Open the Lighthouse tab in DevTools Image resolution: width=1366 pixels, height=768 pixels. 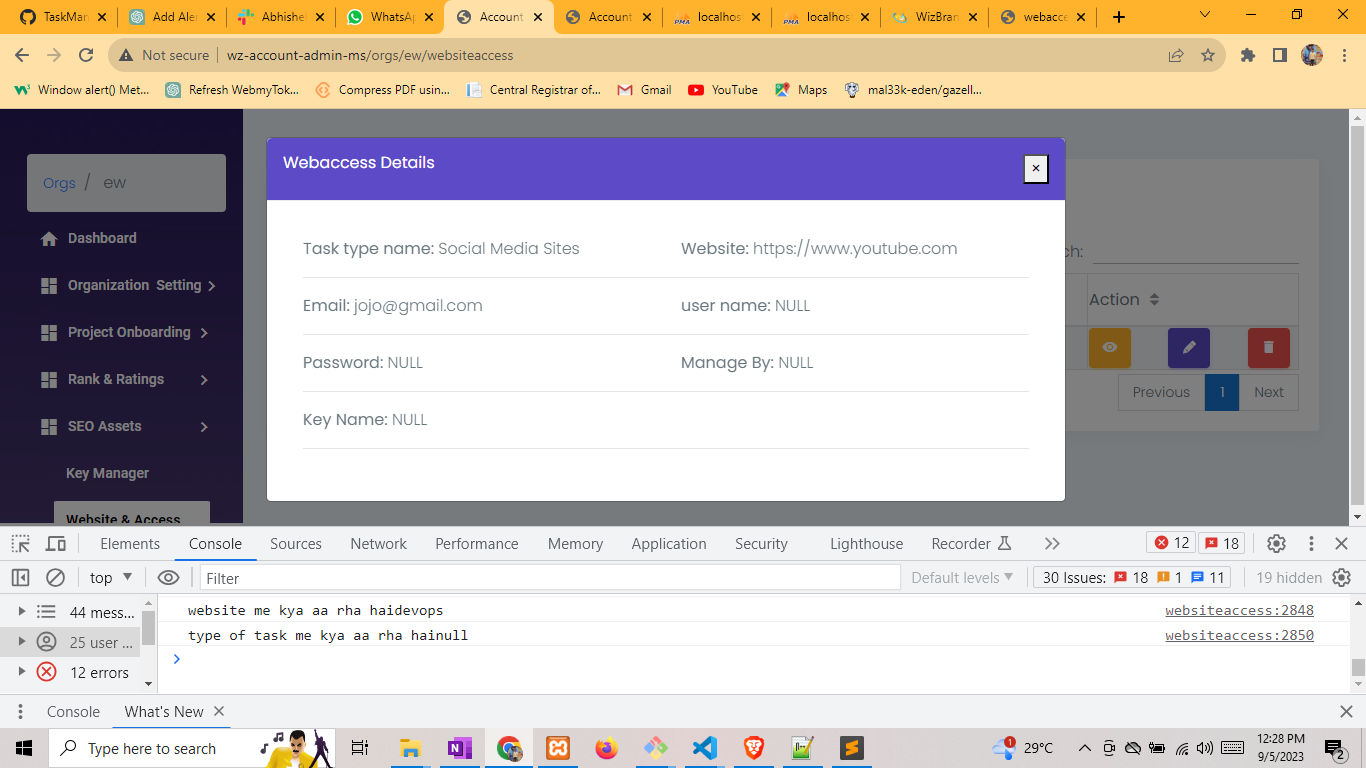tap(866, 544)
